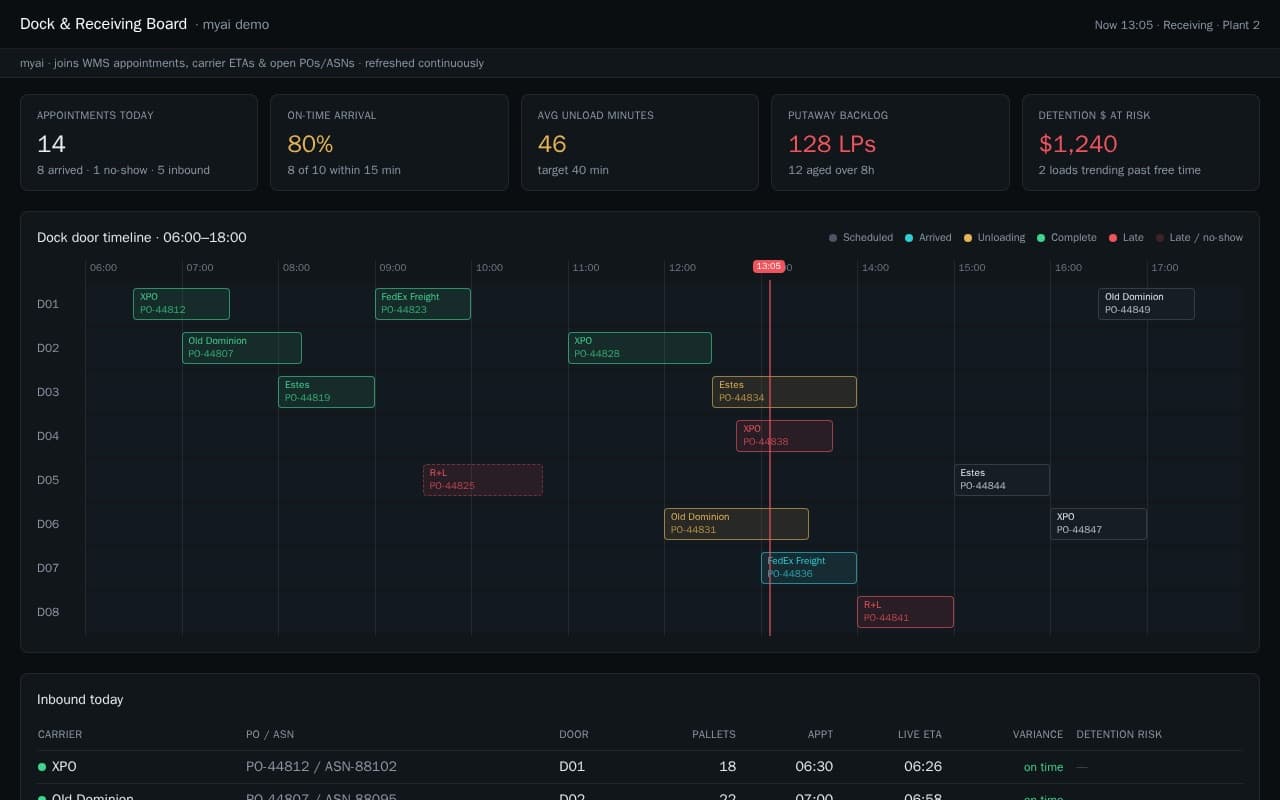Click the D08 door label
This screenshot has width=1280, height=800.
click(x=48, y=612)
